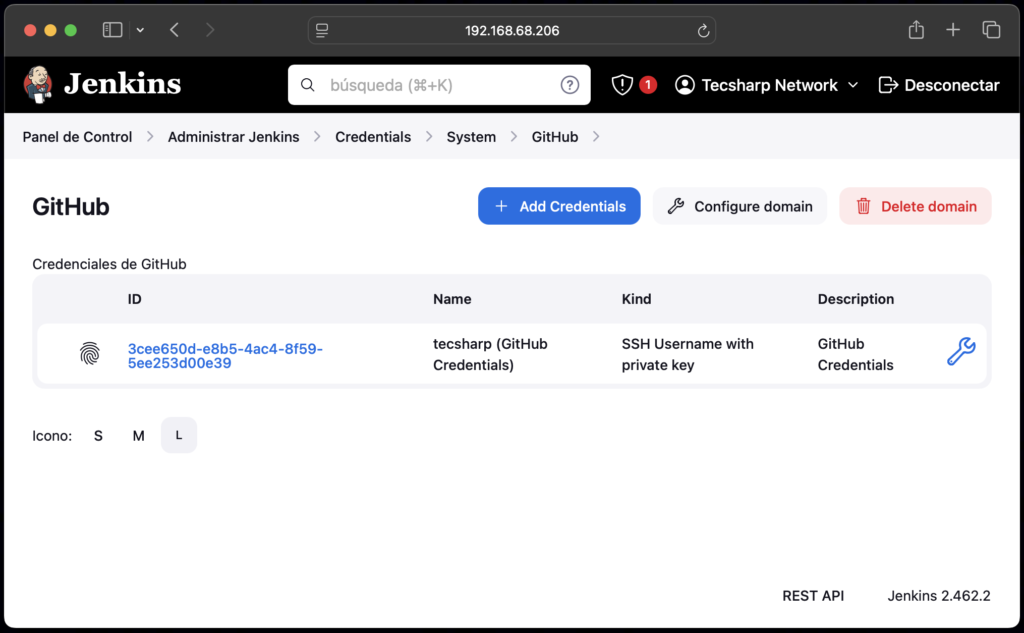Open System breadcrumb

coord(472,137)
